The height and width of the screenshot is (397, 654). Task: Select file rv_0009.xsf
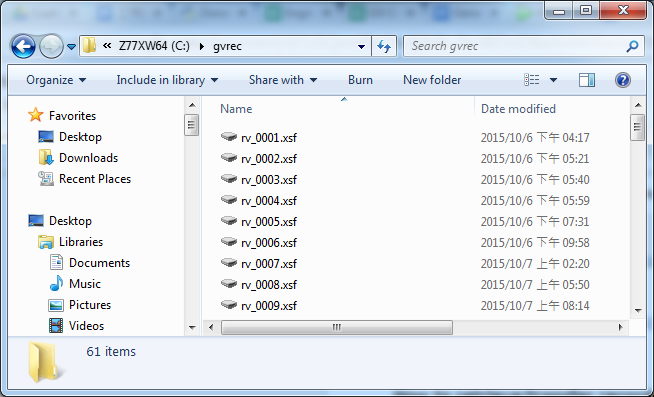pos(269,306)
